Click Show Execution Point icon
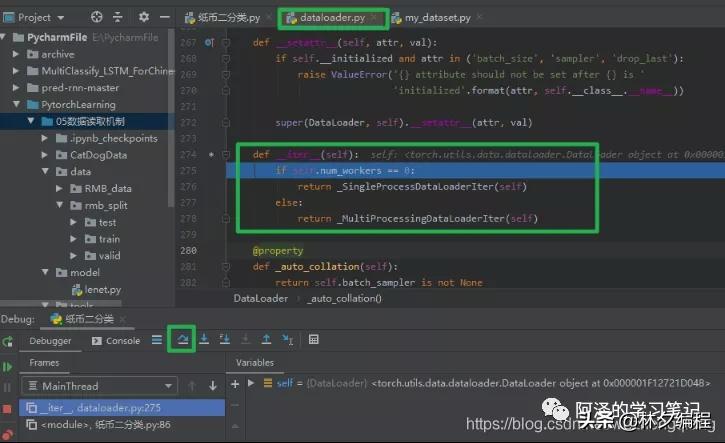 click(157, 340)
